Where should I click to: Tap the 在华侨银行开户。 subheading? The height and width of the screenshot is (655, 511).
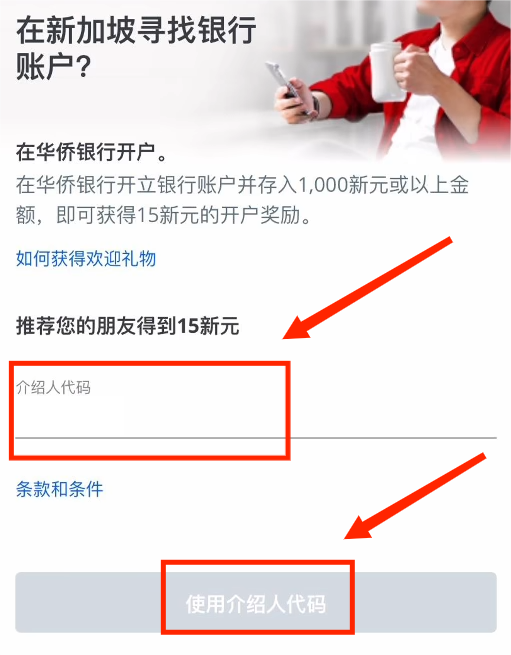pyautogui.click(x=92, y=152)
